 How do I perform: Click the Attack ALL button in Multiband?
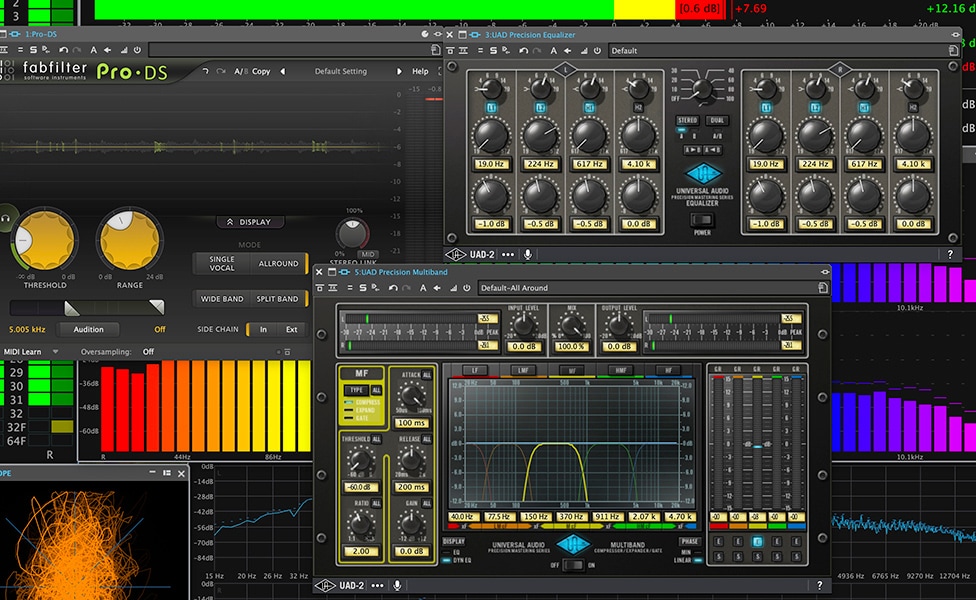(426, 375)
